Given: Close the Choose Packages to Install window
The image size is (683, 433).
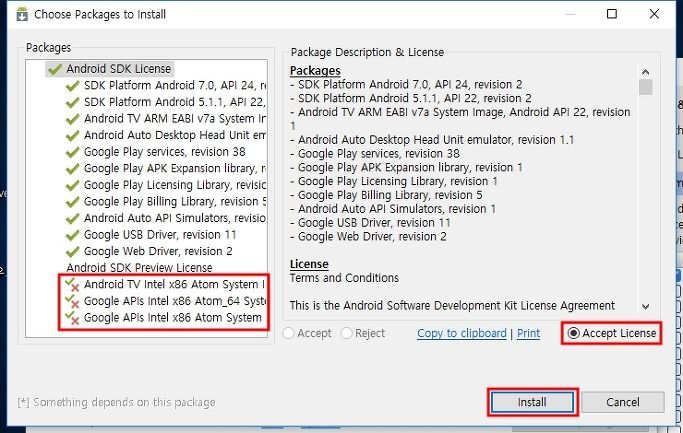Looking at the screenshot, I should (654, 14).
